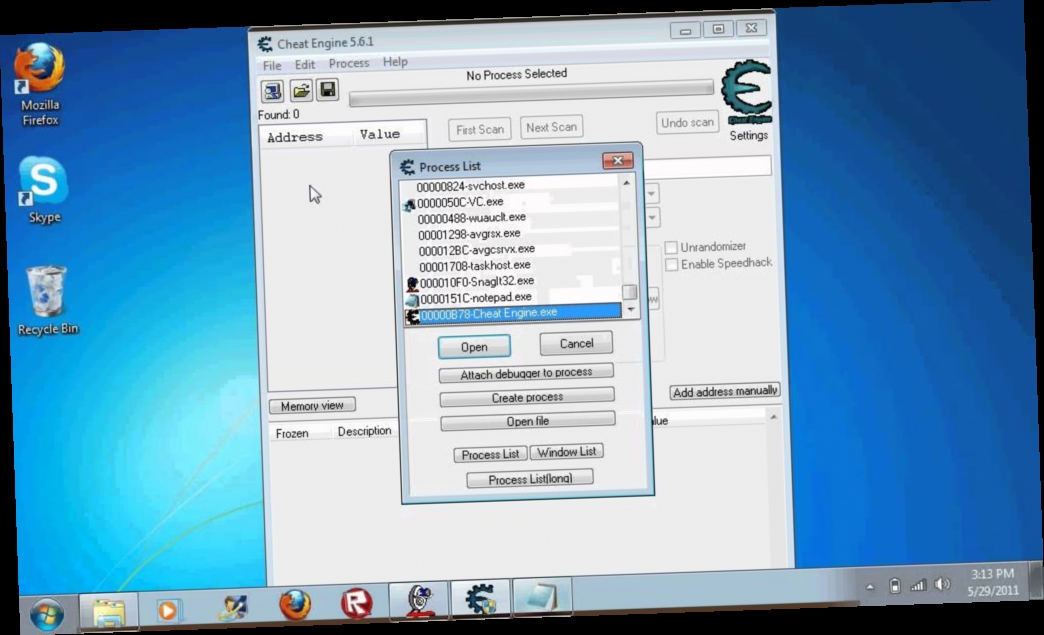Image resolution: width=1044 pixels, height=635 pixels.
Task: Open the Edit menu
Action: point(305,64)
